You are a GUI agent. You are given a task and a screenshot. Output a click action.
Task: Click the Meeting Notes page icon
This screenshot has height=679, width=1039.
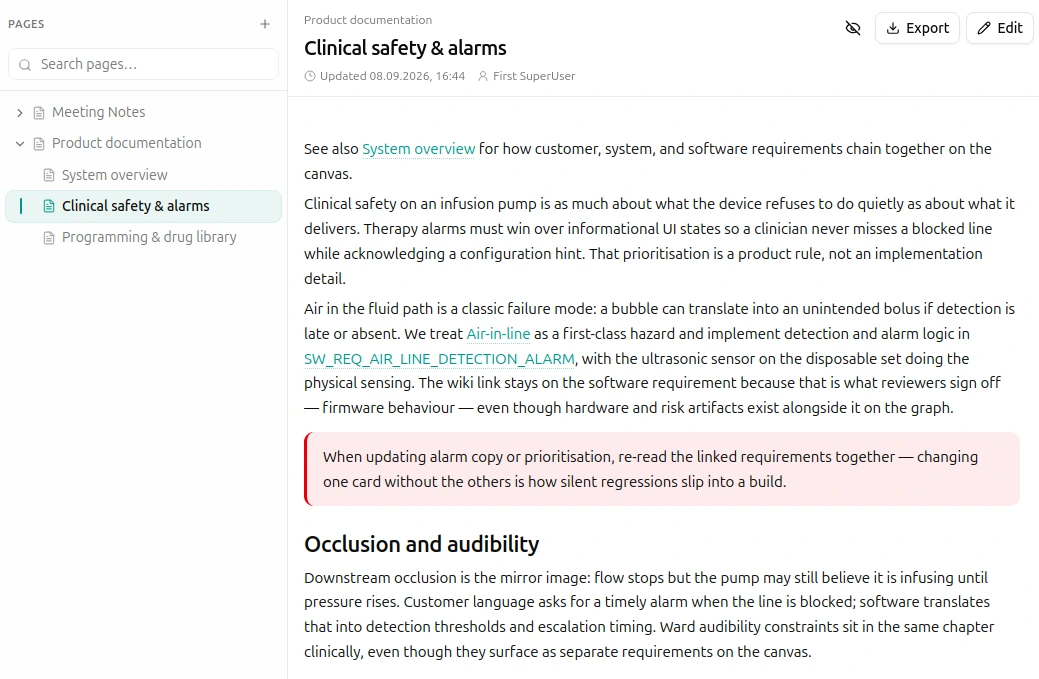point(39,113)
